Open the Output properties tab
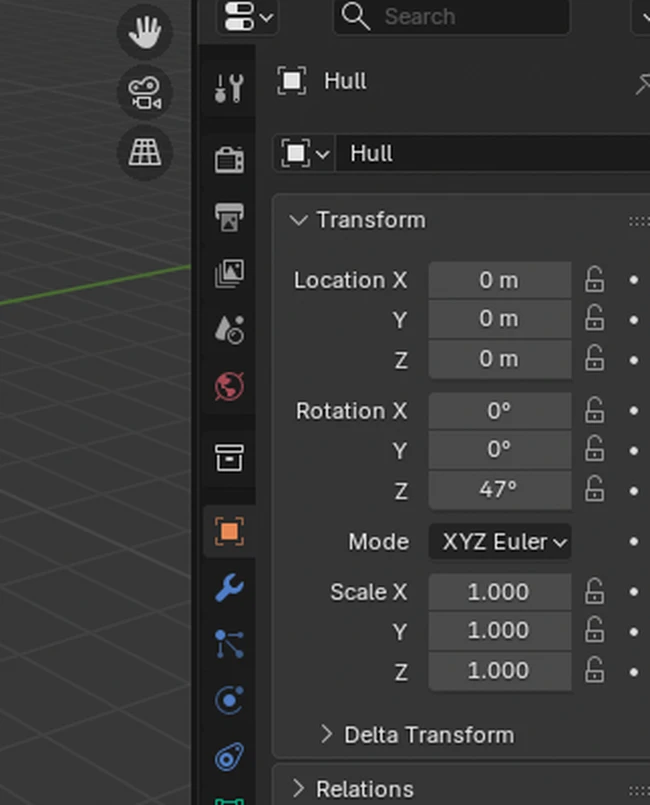This screenshot has height=805, width=650. coord(229,217)
